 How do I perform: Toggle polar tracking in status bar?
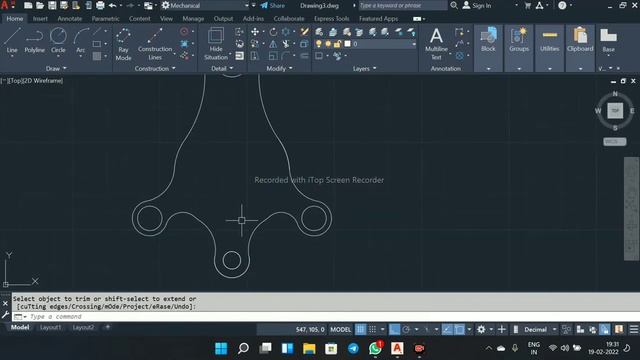click(x=406, y=329)
